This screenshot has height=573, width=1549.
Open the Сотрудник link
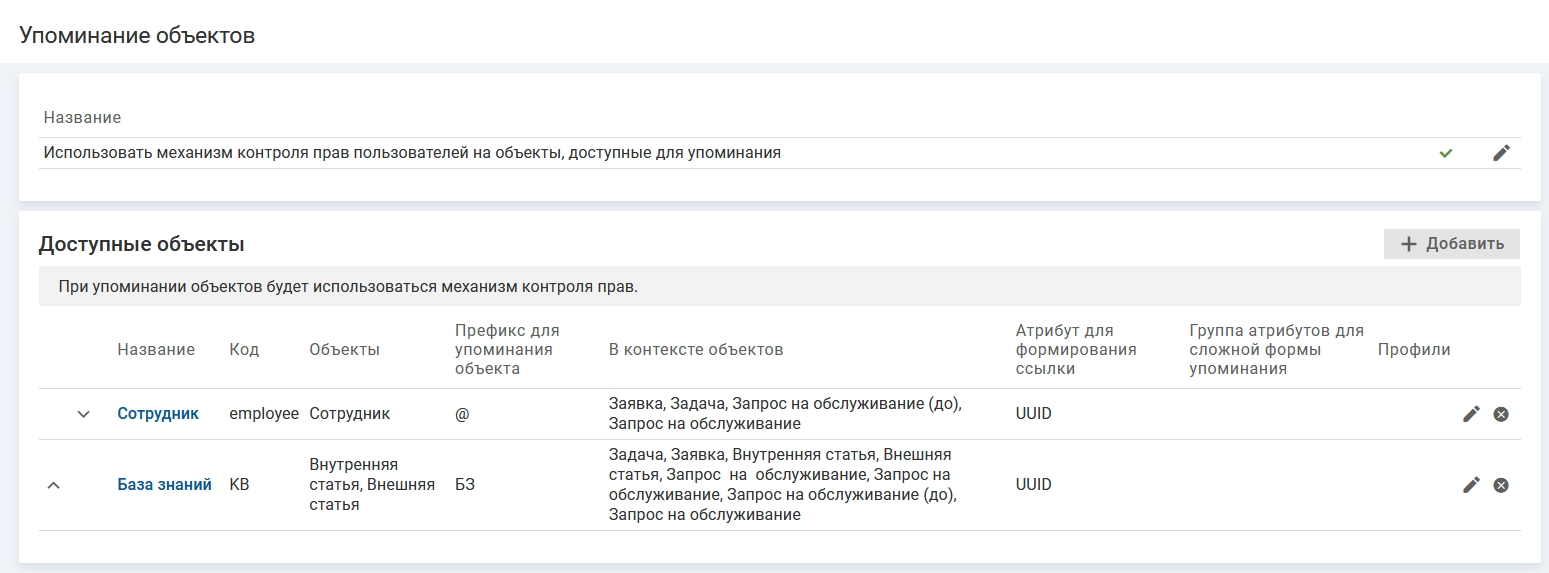click(x=158, y=414)
